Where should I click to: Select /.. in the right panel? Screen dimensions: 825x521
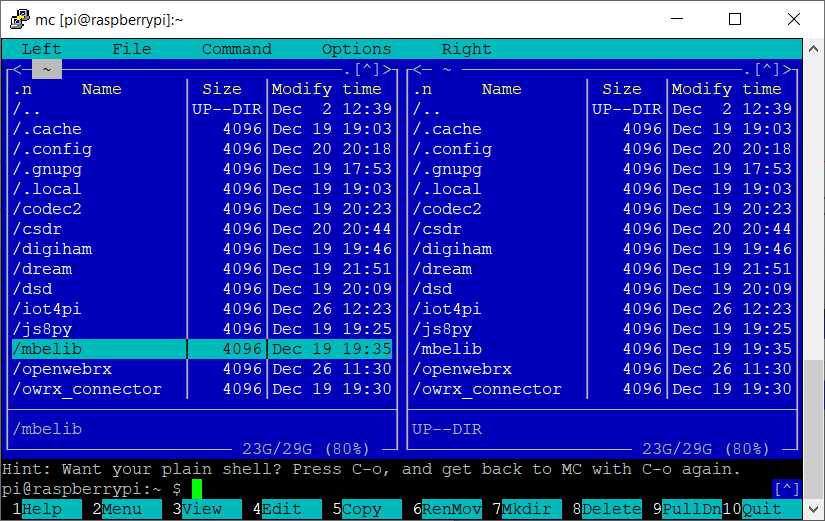tap(602, 109)
